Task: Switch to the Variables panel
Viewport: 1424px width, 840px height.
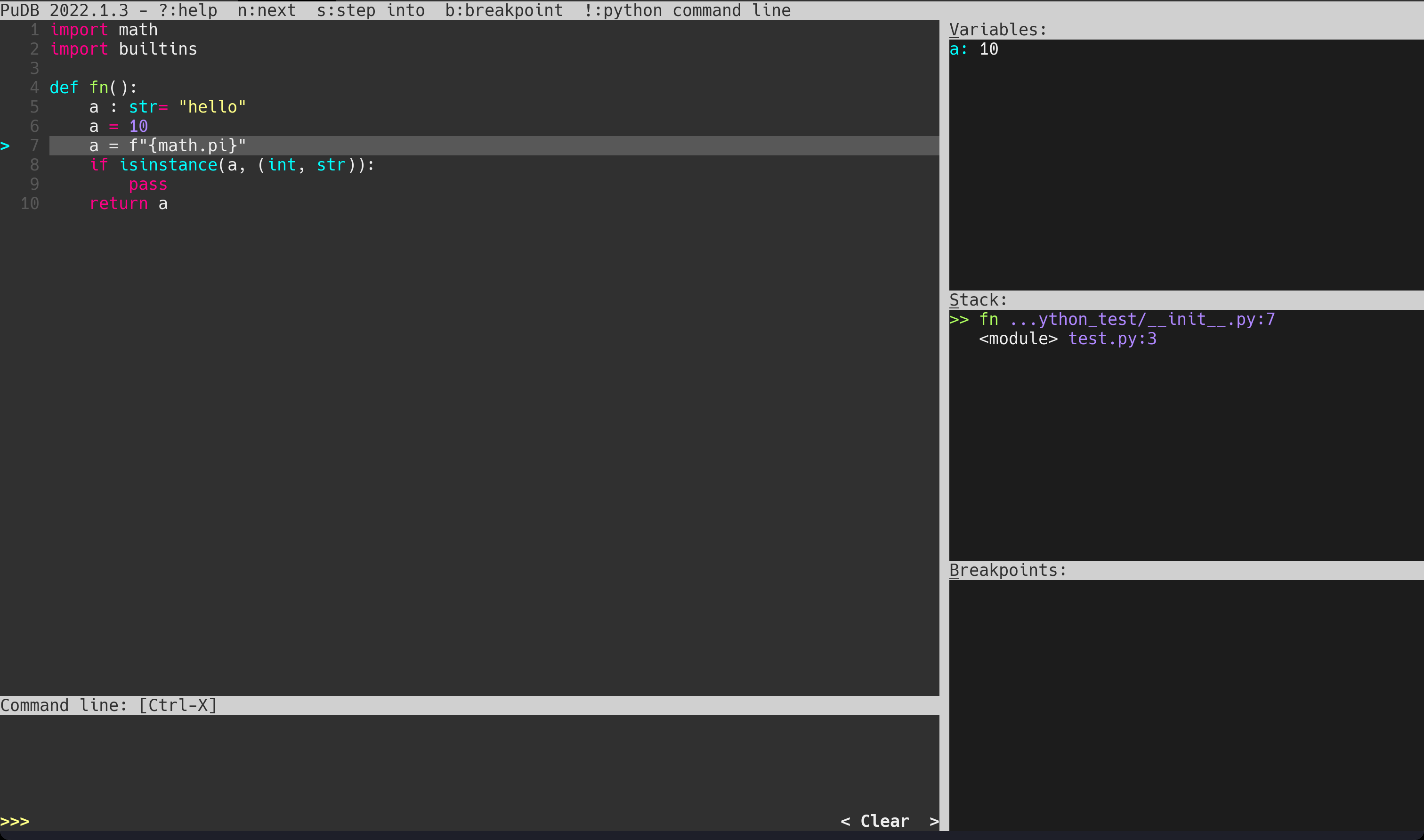Action: [998, 29]
